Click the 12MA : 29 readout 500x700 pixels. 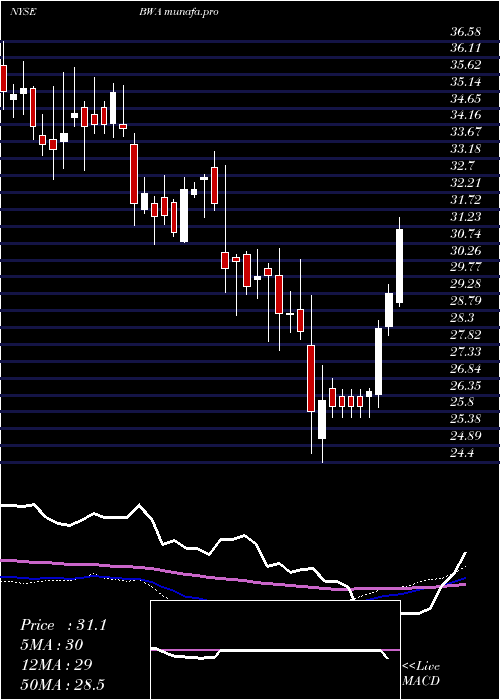[x=56, y=664]
